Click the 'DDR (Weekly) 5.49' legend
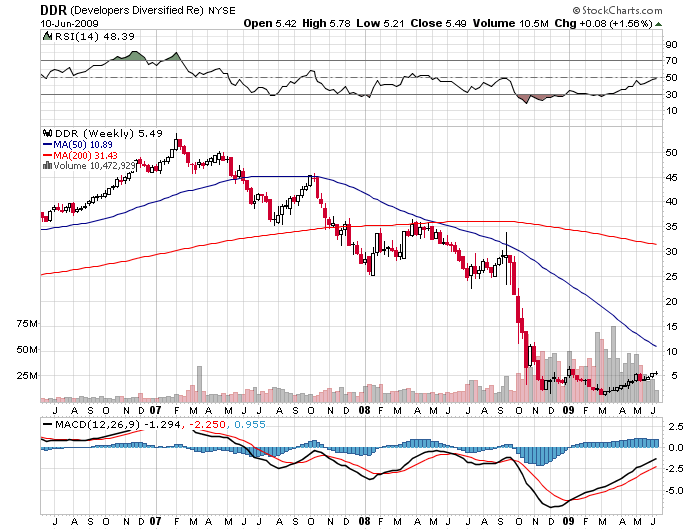The image size is (700, 530). click(108, 133)
